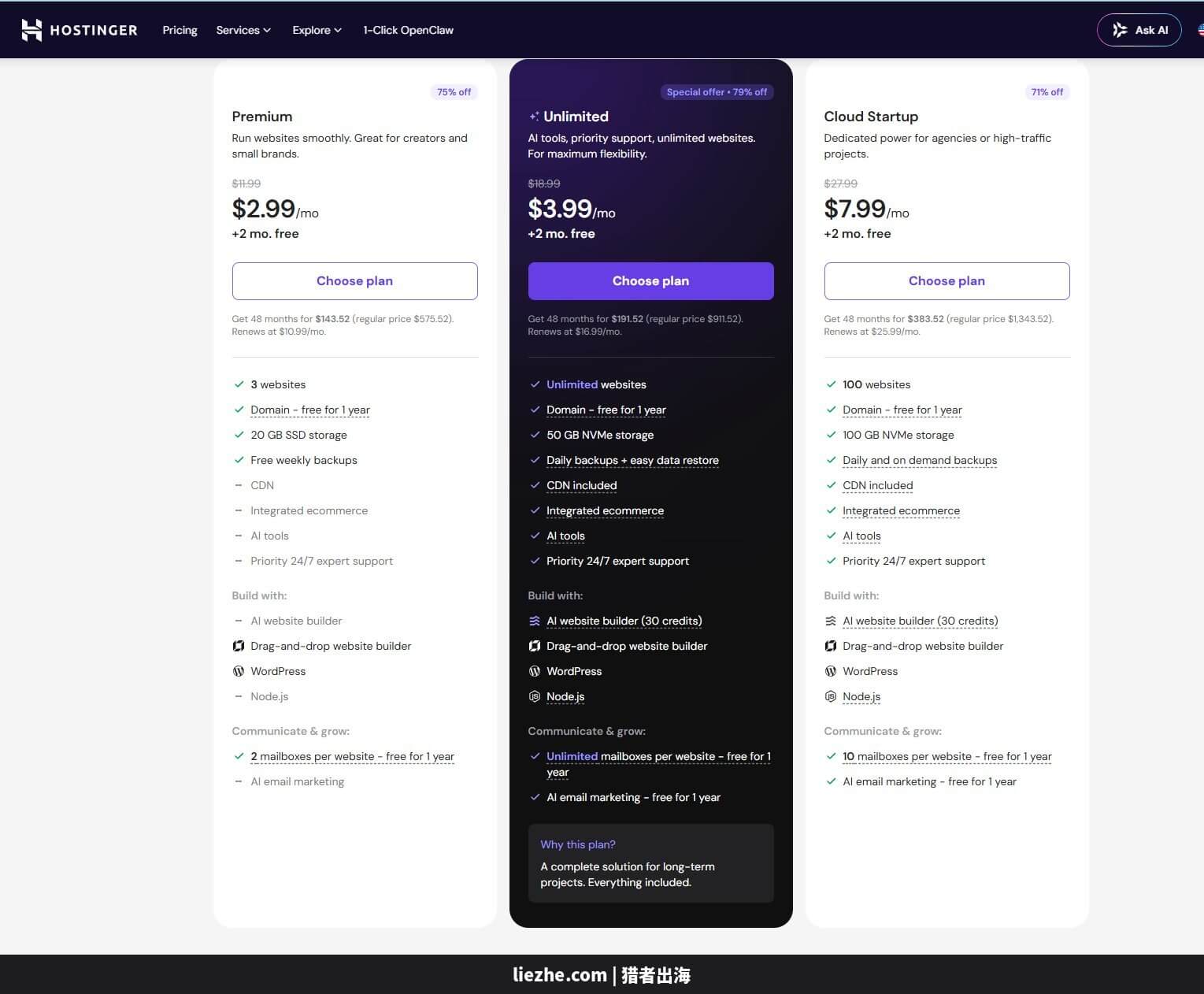1204x994 pixels.
Task: Click the Ask AI sparkle icon
Action: [x=1120, y=30]
